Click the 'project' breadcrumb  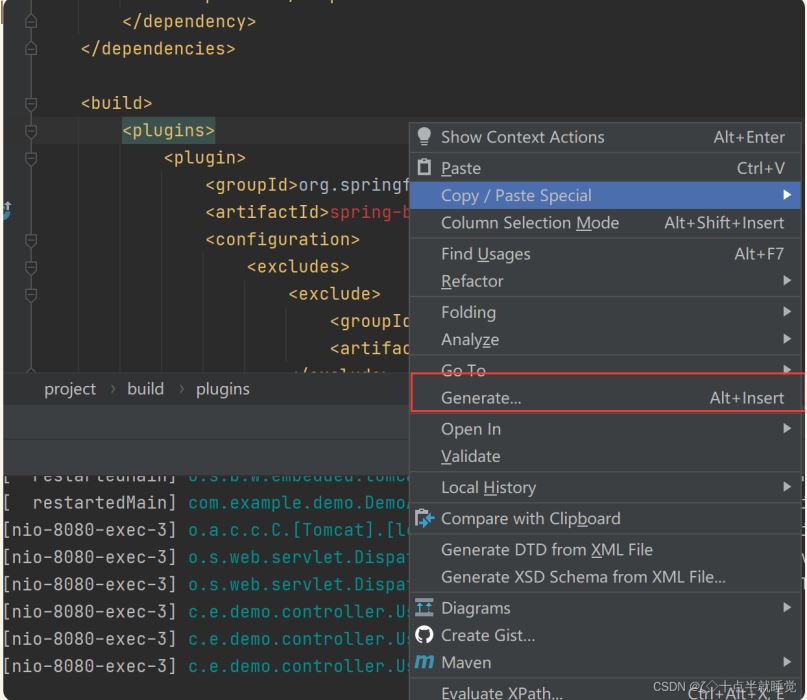70,389
